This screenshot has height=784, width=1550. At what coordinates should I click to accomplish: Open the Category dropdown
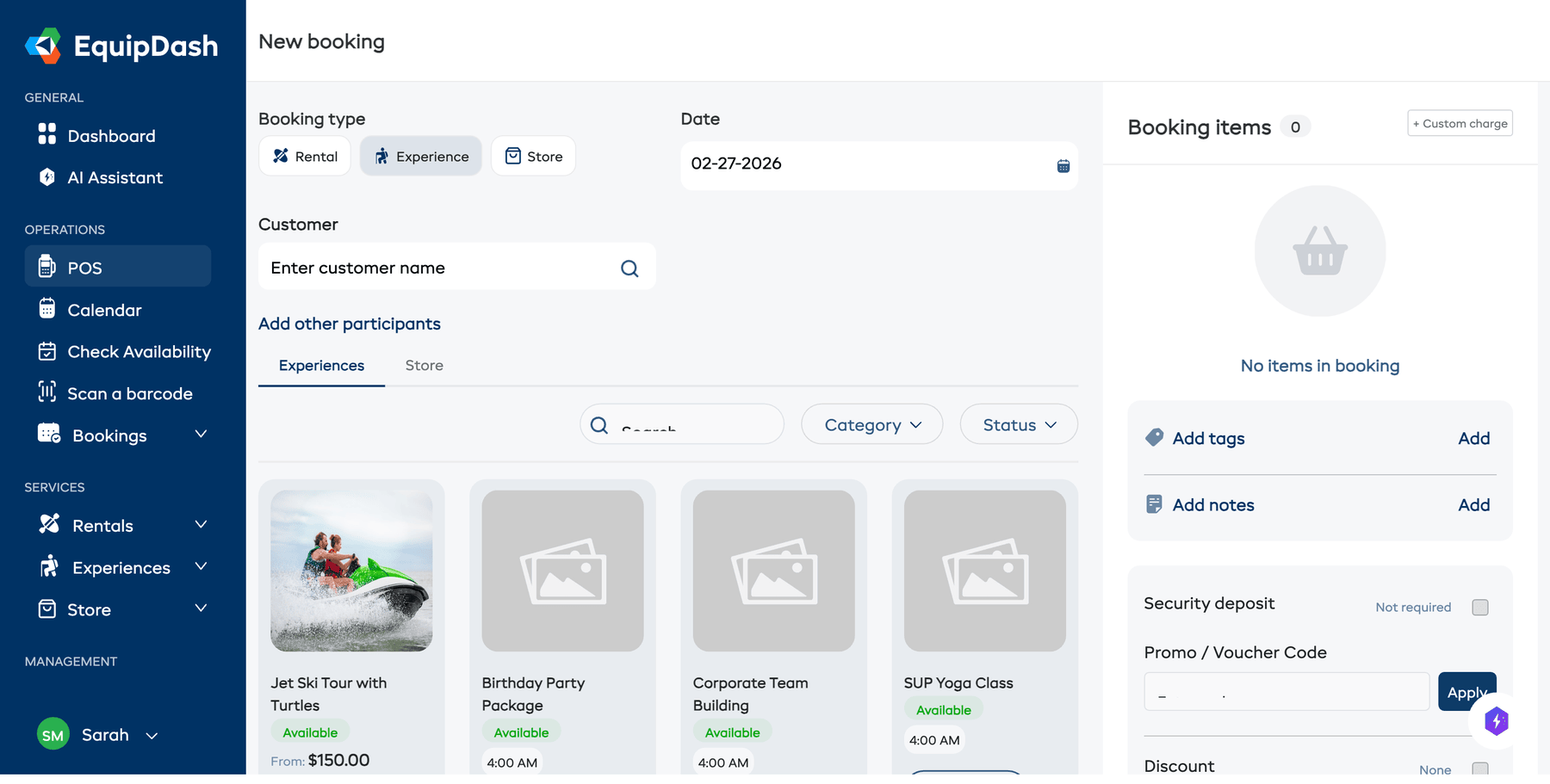[871, 424]
